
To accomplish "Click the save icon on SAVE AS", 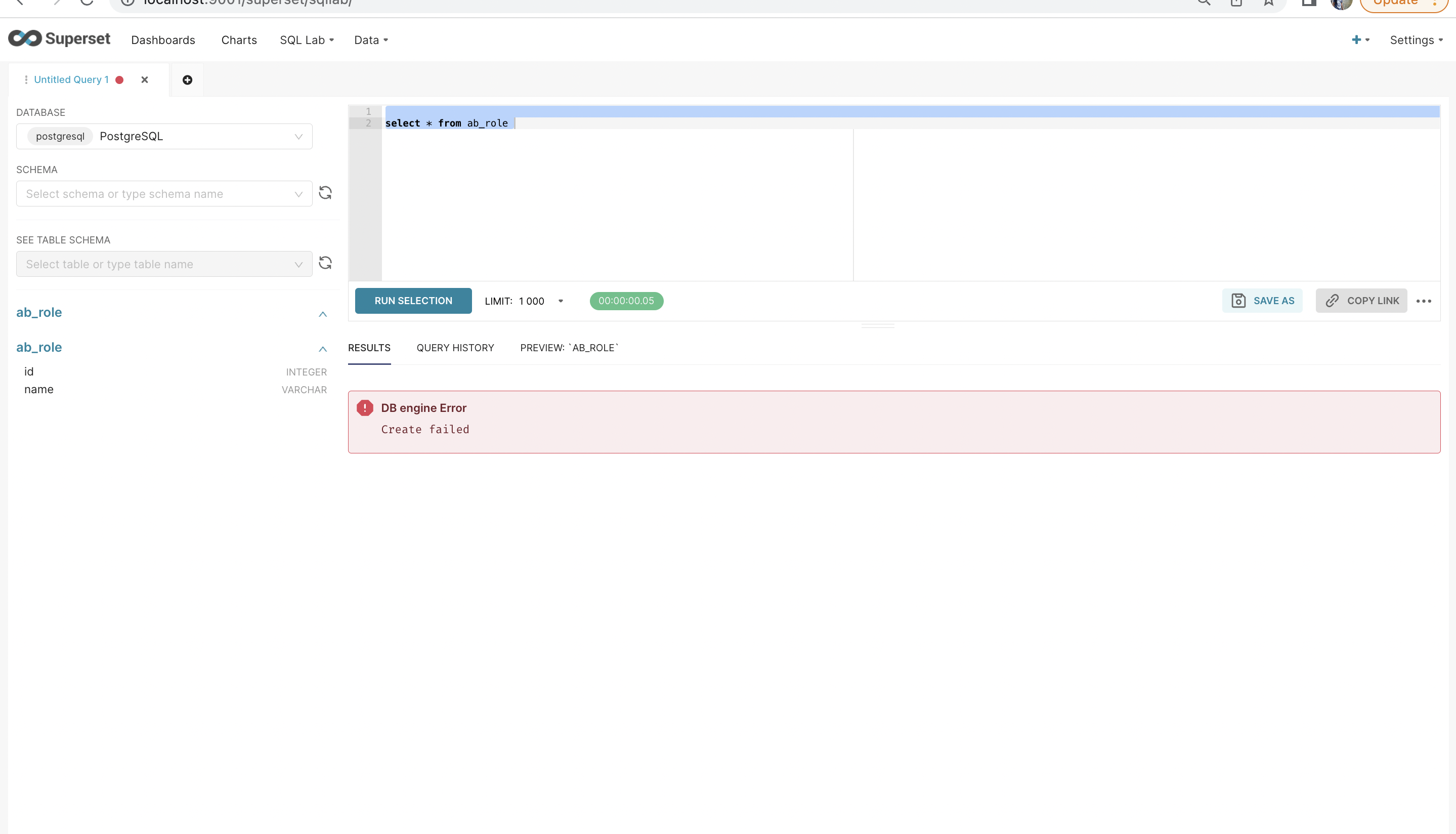I will (x=1238, y=300).
